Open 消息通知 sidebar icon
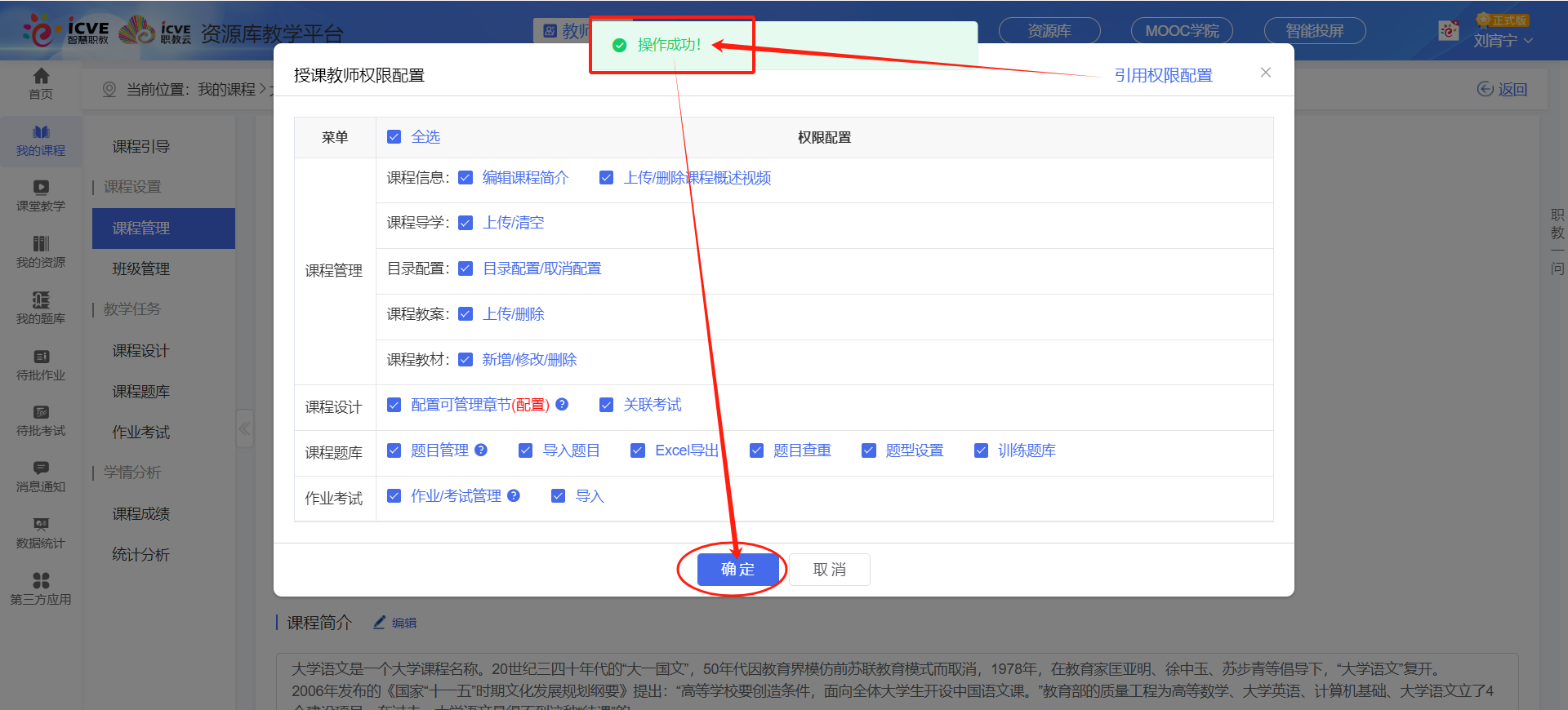This screenshot has width=1568, height=710. click(41, 468)
